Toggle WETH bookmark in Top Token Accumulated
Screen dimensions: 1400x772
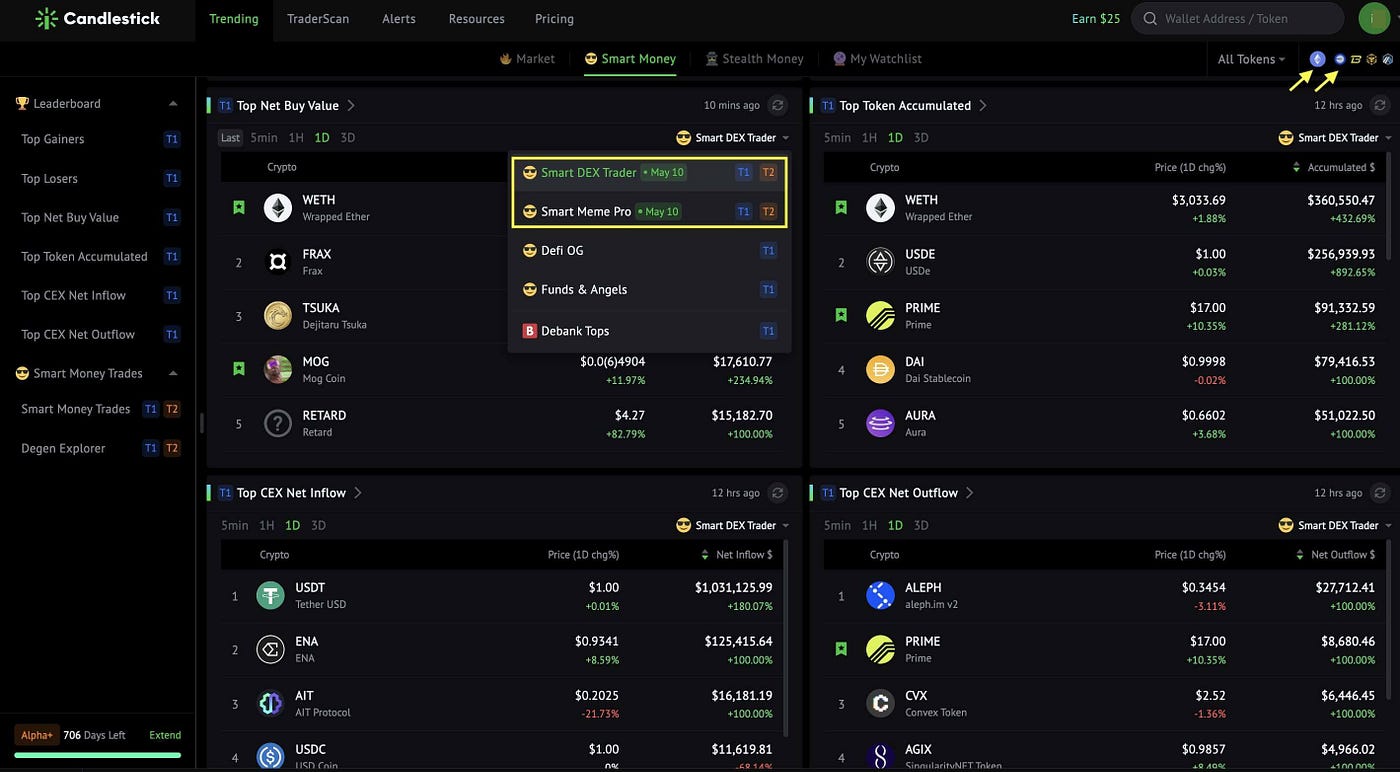841,207
